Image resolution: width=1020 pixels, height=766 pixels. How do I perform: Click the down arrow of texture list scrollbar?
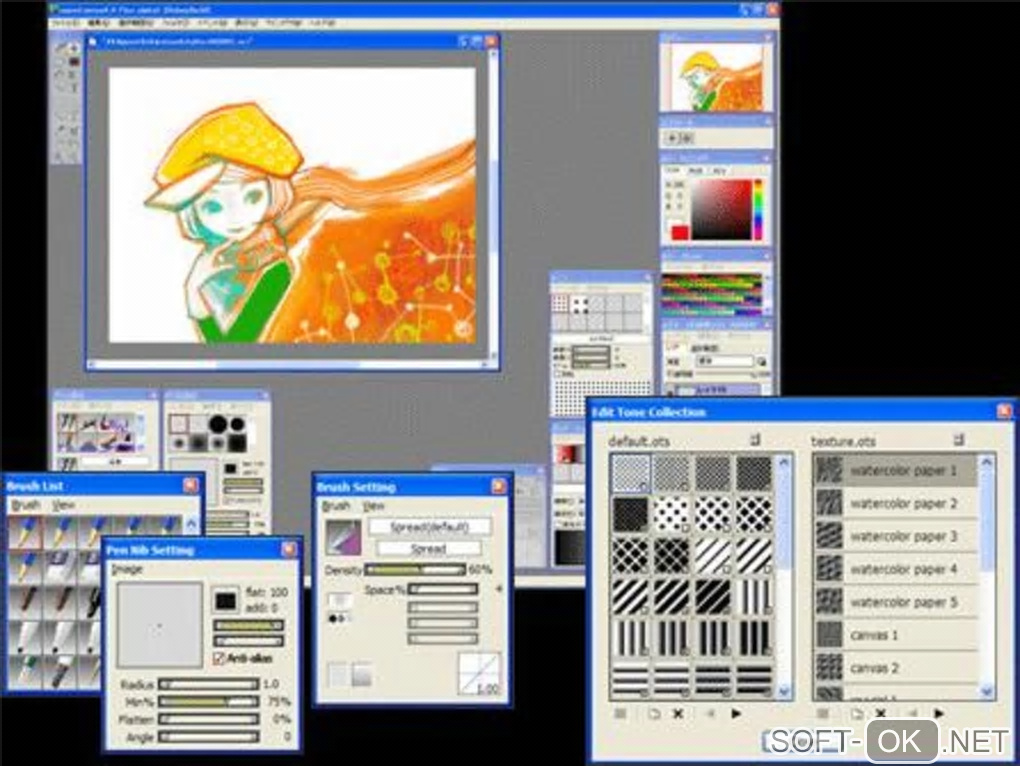click(986, 691)
